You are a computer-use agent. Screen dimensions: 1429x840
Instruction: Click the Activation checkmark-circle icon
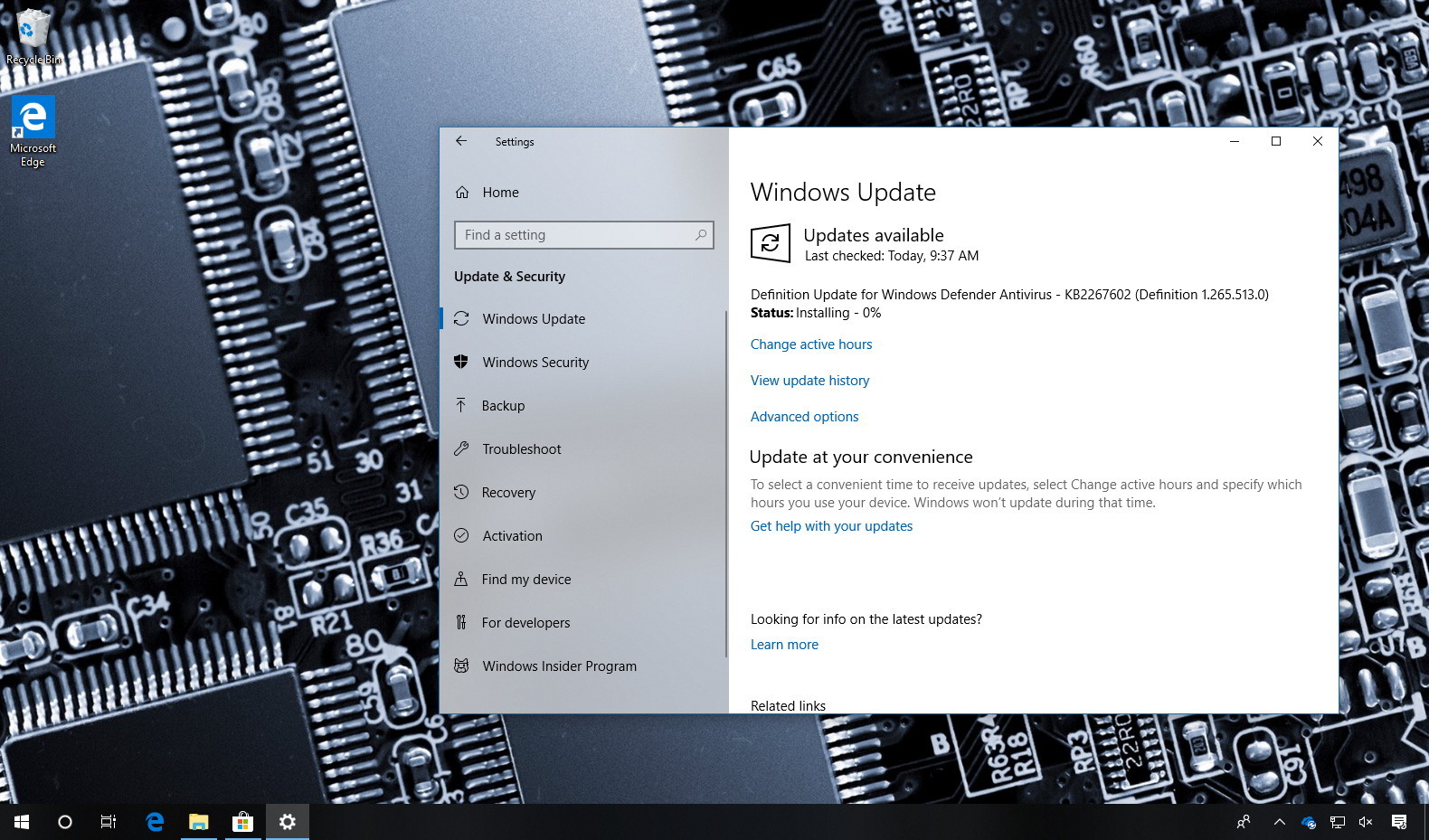point(461,535)
